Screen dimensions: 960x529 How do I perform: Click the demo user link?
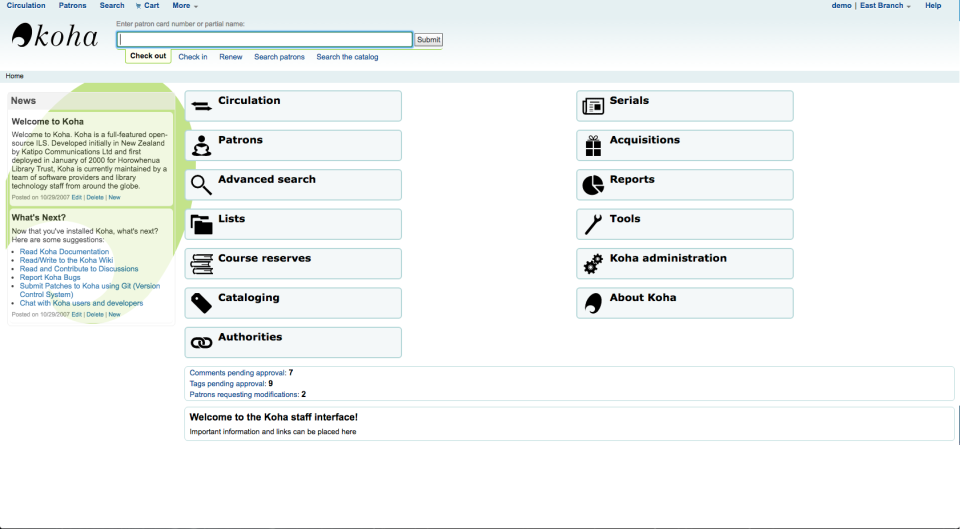(841, 6)
